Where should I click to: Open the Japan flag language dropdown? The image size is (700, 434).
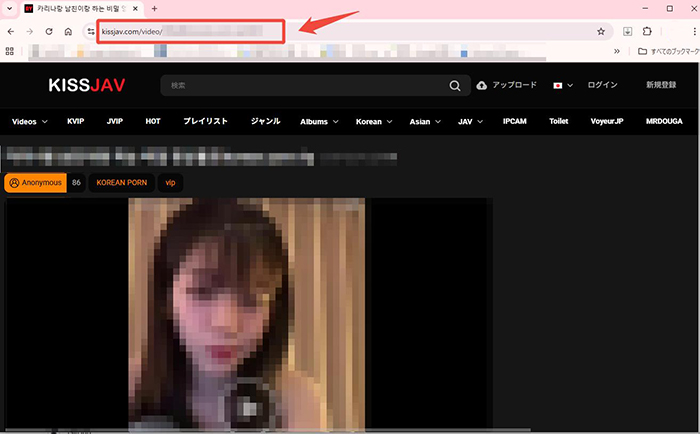563,86
